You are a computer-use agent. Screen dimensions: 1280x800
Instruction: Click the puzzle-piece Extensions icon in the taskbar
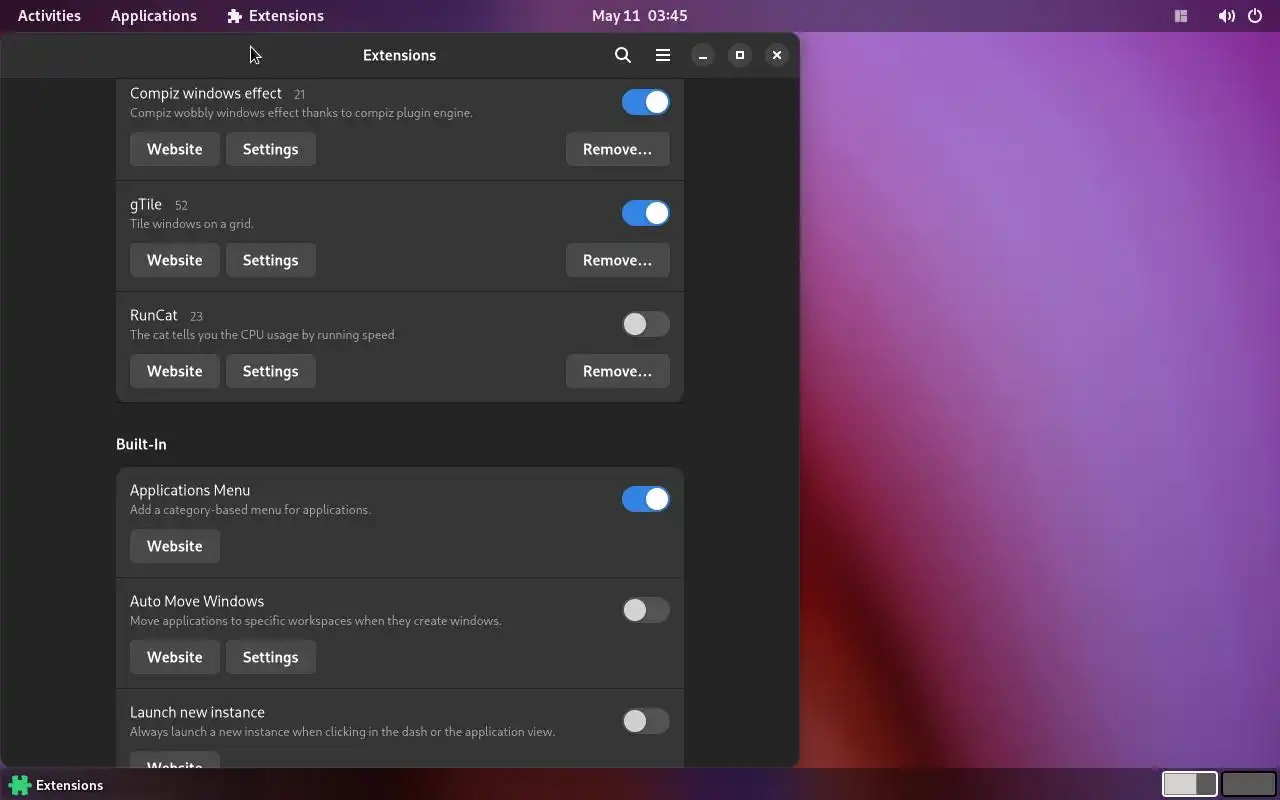20,785
